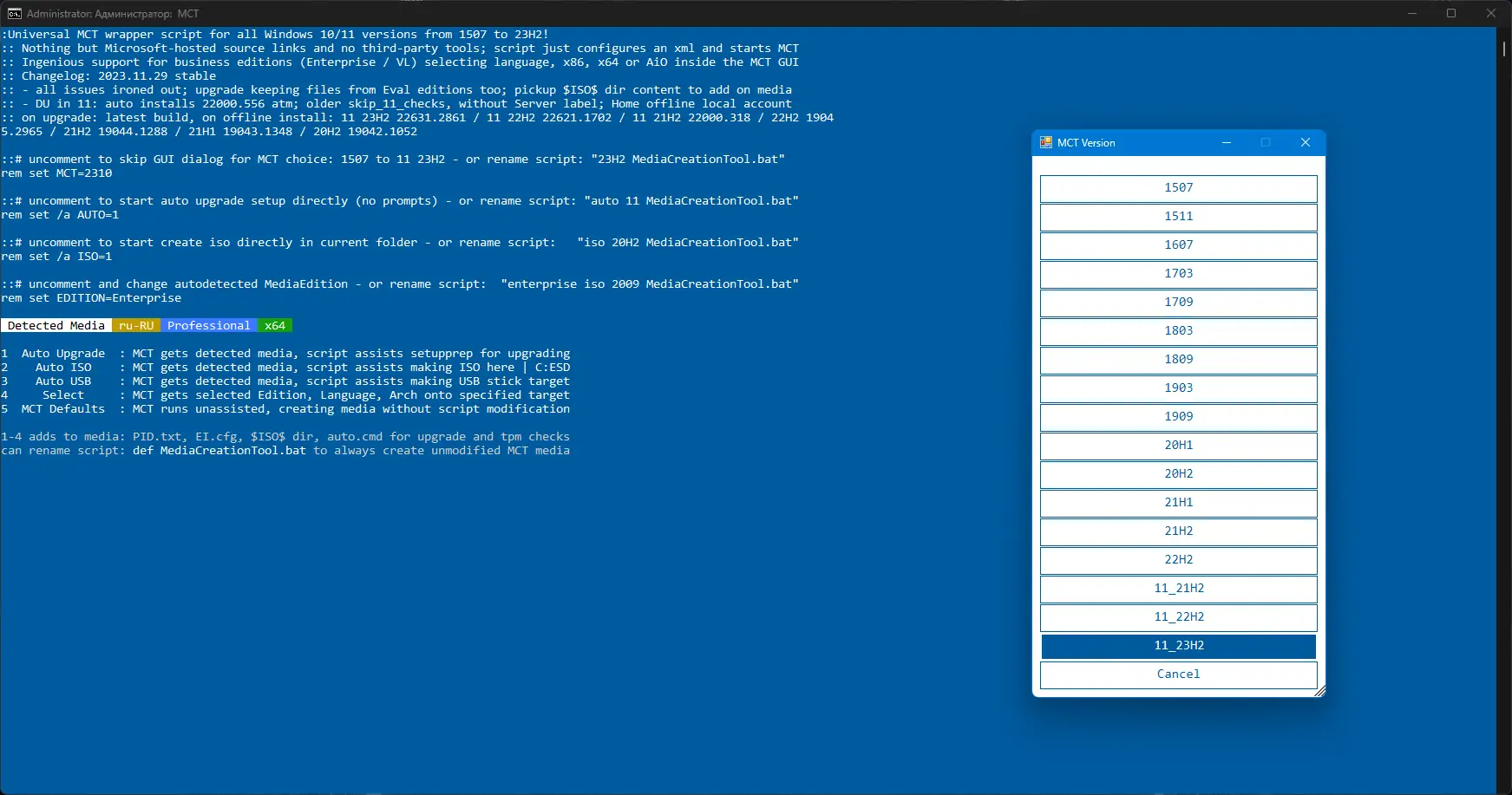The height and width of the screenshot is (795, 1512).
Task: Choose the 22H2 Windows 10 button
Action: [1179, 560]
